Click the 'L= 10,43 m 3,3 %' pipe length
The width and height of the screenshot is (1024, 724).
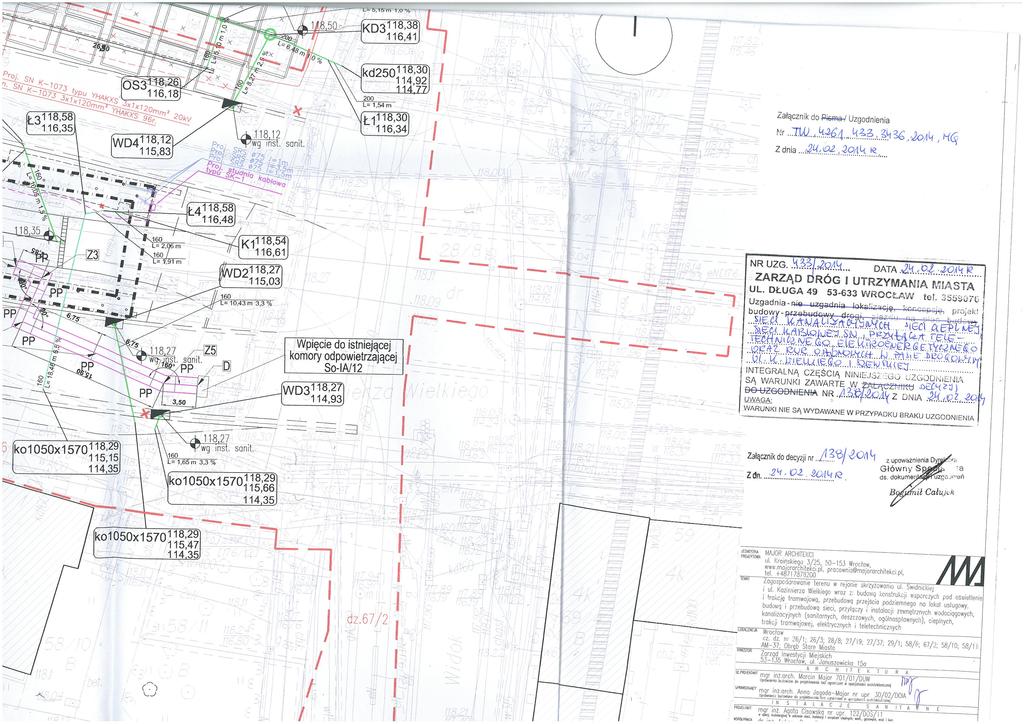click(245, 301)
